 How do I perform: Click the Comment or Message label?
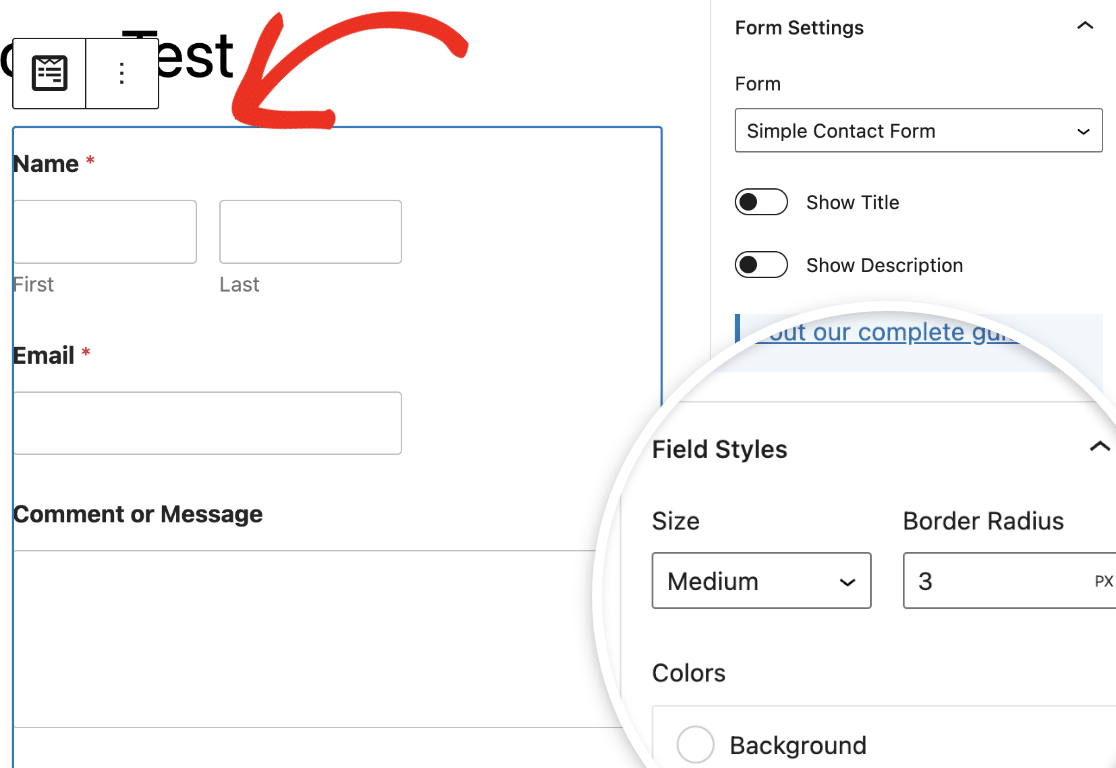coord(137,514)
